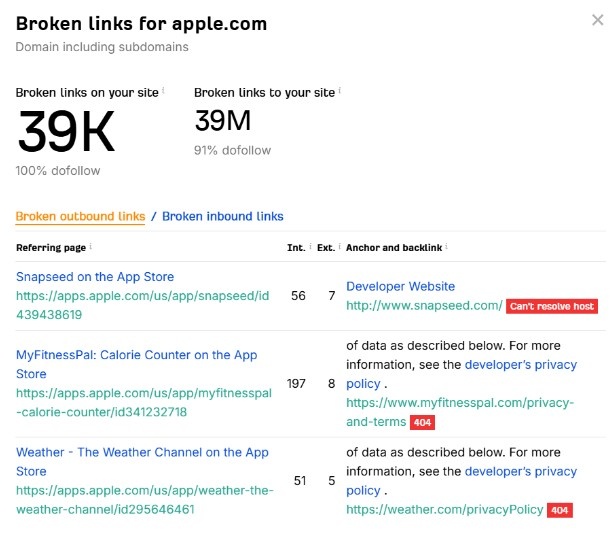The image size is (615, 537).
Task: Close the Broken links dialog
Action: [x=597, y=20]
